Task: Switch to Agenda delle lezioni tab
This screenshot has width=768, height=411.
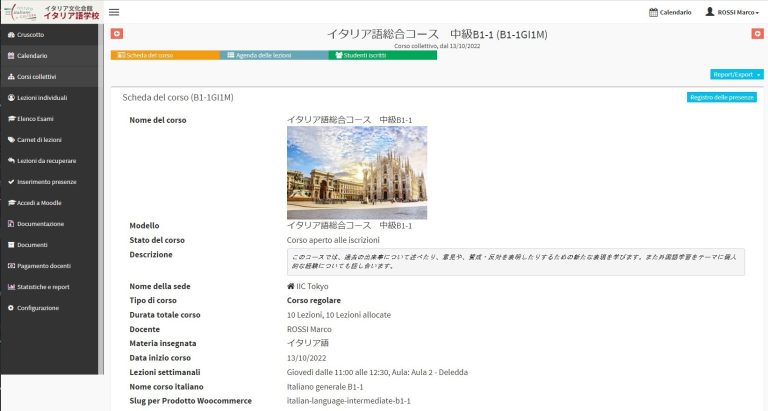Action: point(274,55)
